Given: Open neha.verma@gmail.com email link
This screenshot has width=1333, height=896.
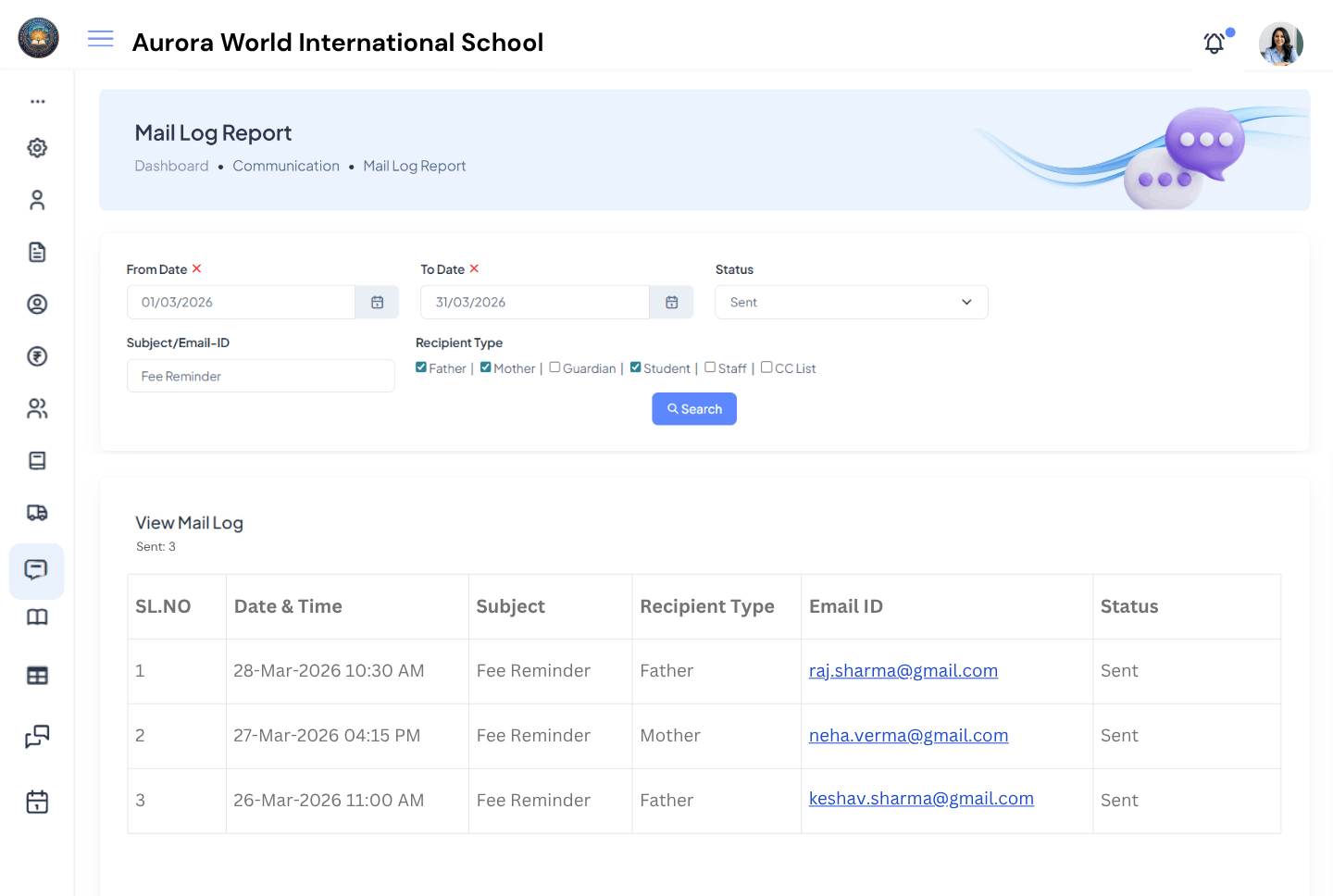Looking at the screenshot, I should [x=908, y=735].
